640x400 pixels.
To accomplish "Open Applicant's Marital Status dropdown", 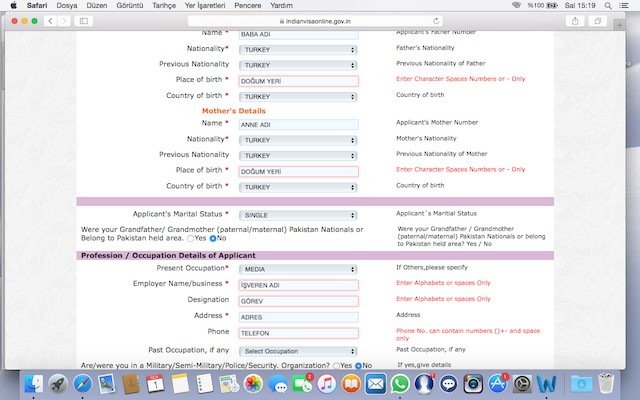I will tap(298, 215).
